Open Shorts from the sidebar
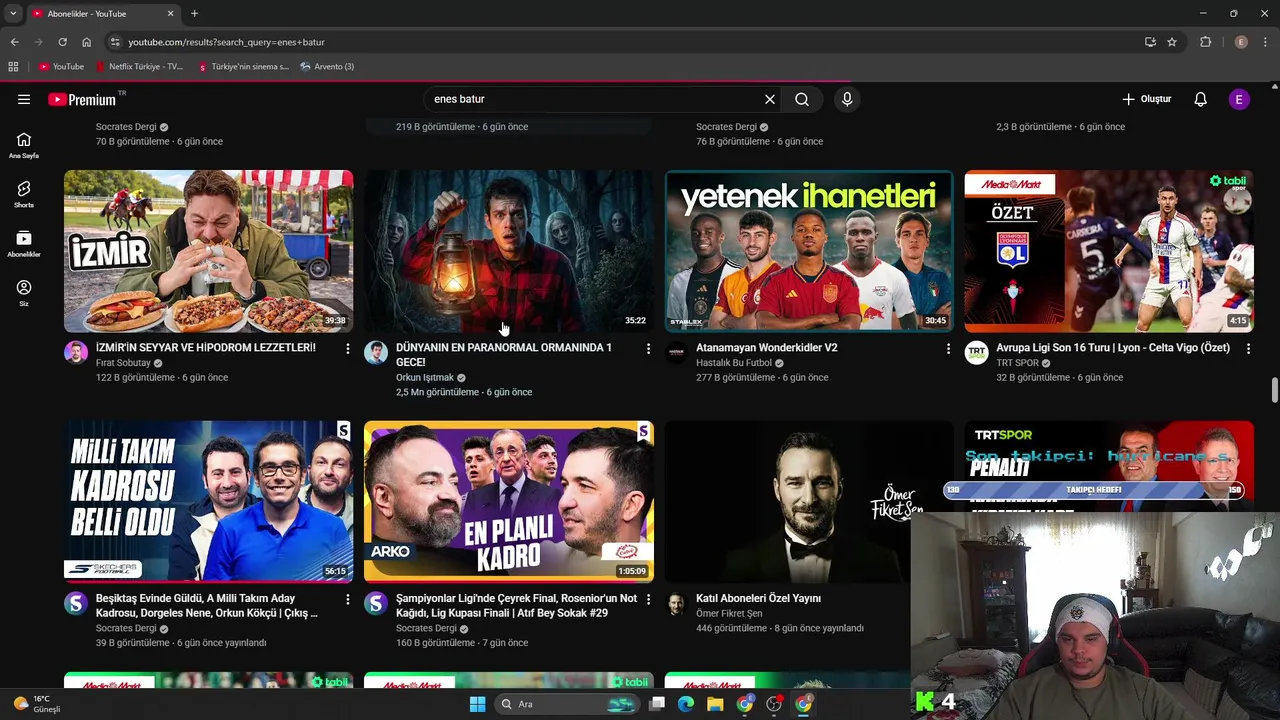 pos(24,194)
